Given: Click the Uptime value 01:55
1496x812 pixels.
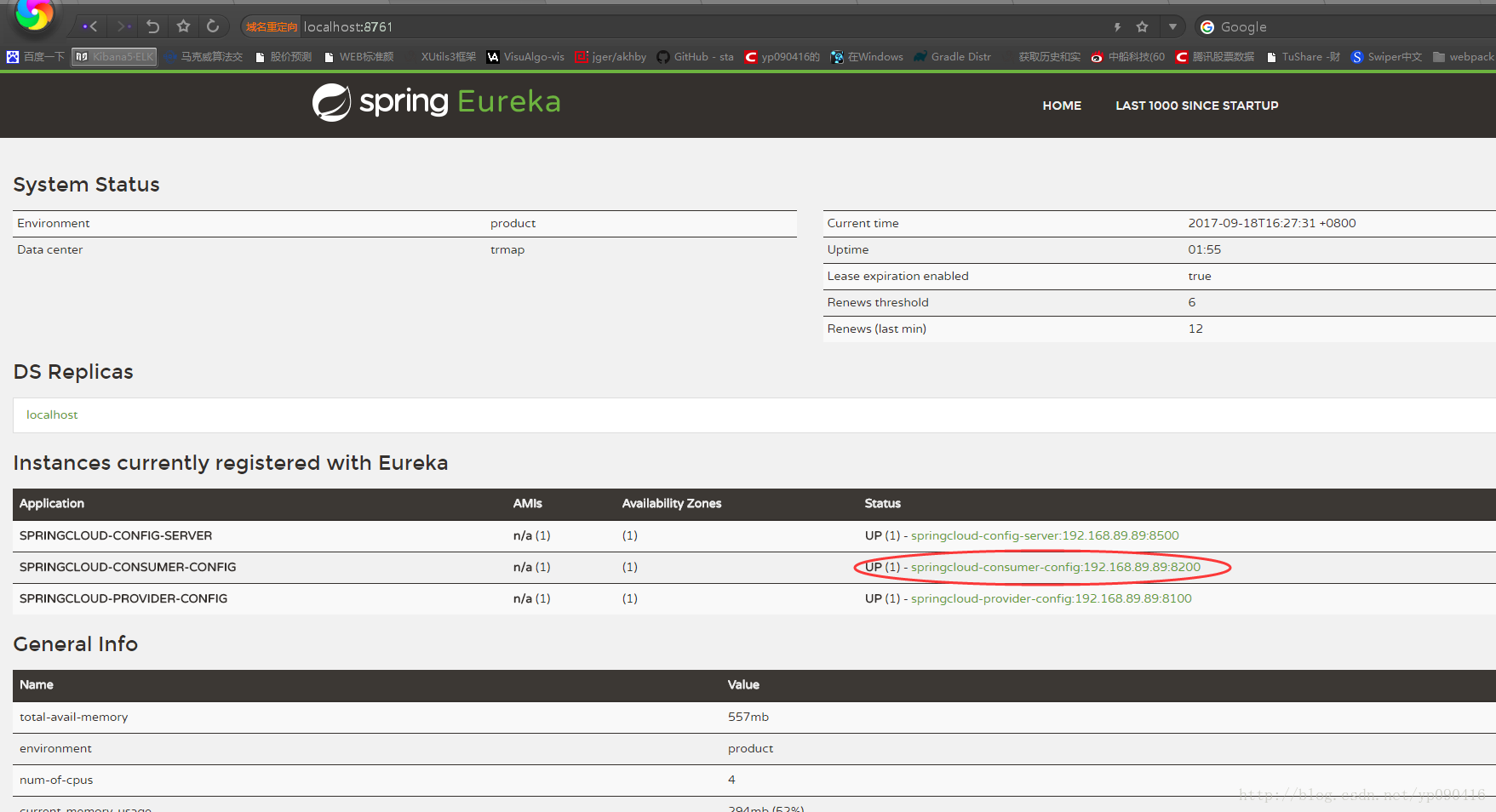Looking at the screenshot, I should 1204,249.
